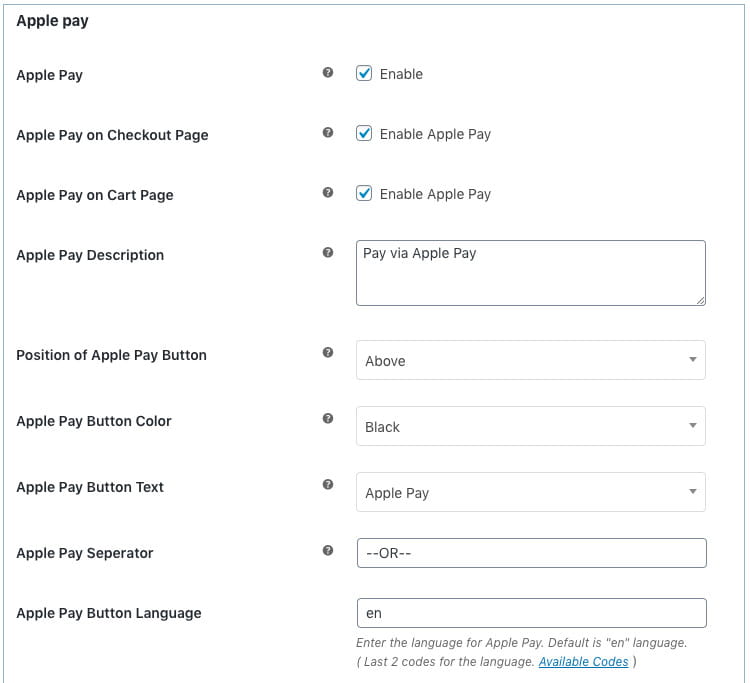
Task: Click help icon for Position of Apple Pay Button
Action: coord(328,353)
